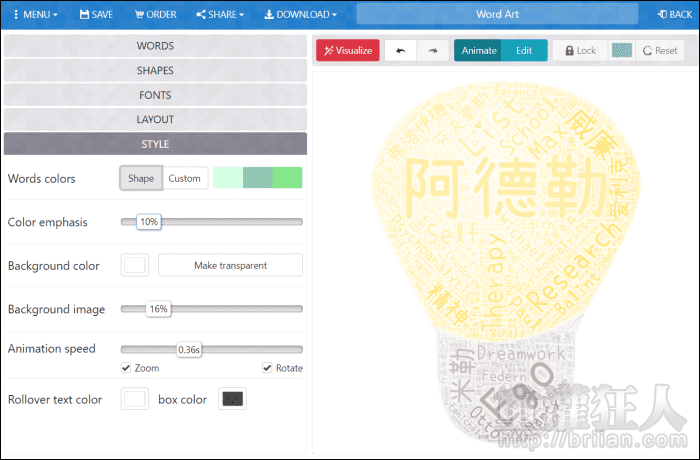Click the textured pattern icon beside Lock

pos(621,51)
